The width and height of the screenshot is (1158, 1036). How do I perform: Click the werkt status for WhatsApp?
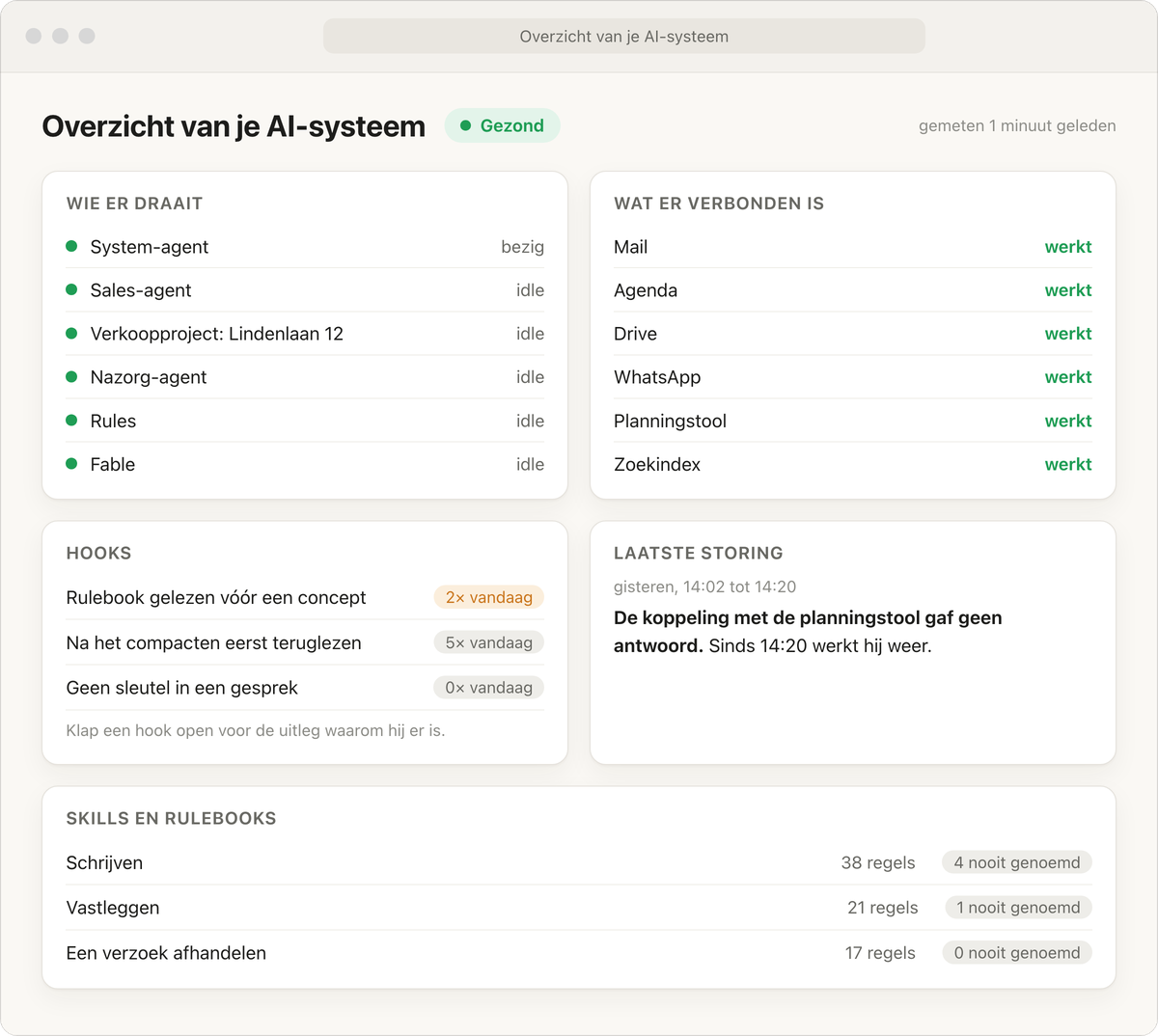pyautogui.click(x=1068, y=377)
